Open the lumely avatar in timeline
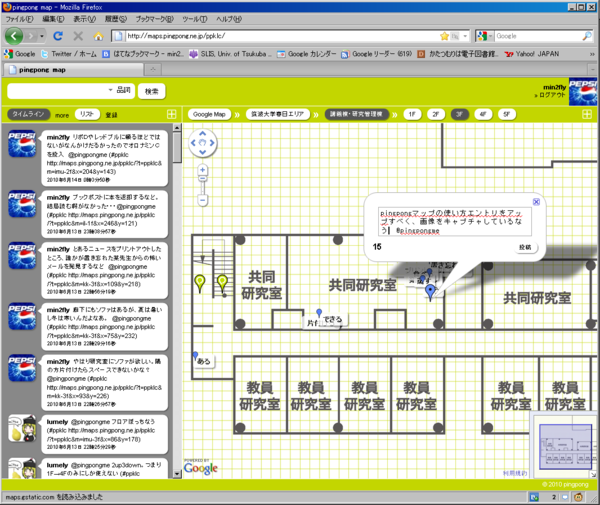The image size is (600, 505). pos(22,428)
